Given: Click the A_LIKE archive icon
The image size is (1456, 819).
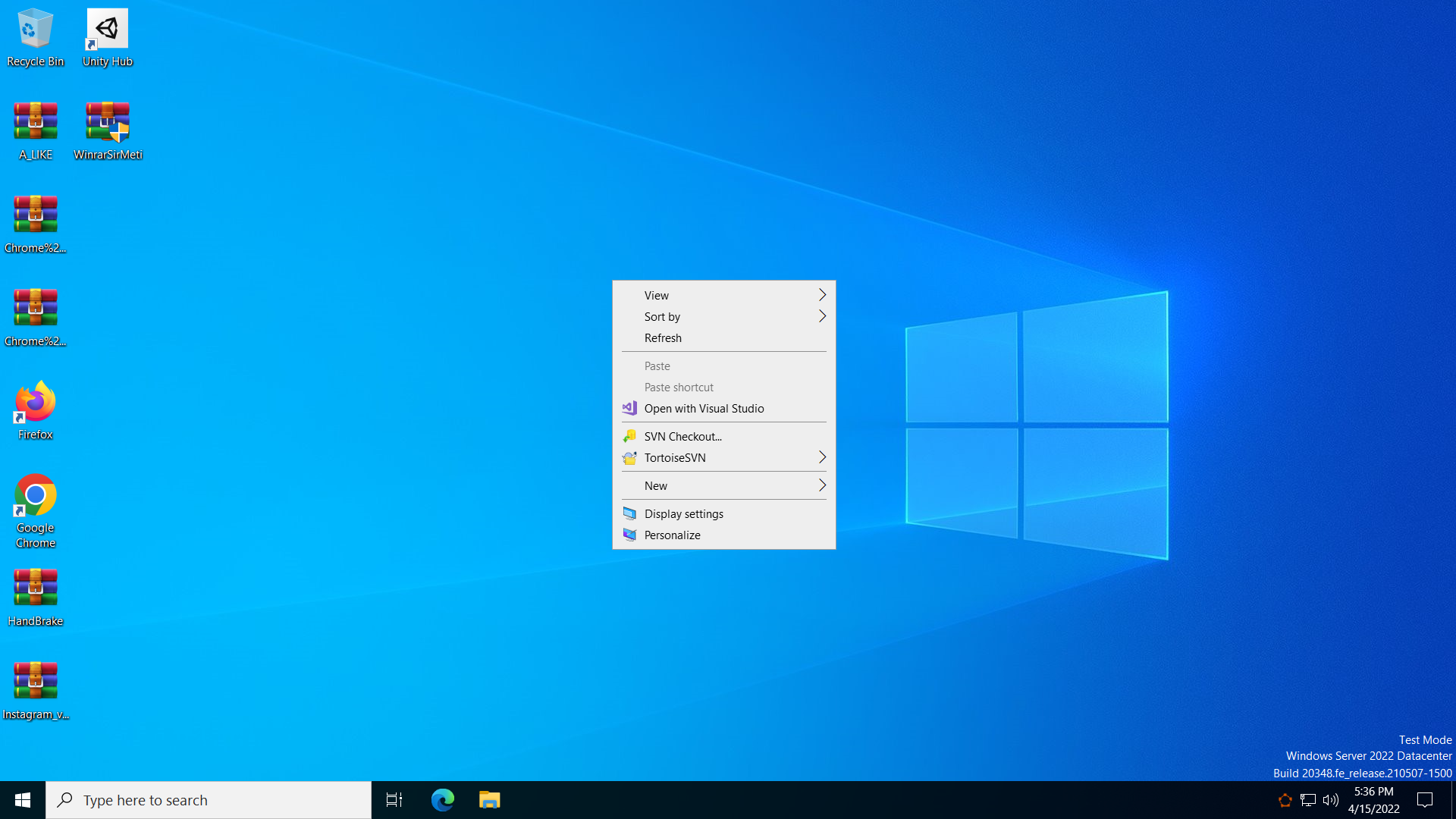Looking at the screenshot, I should [x=35, y=130].
